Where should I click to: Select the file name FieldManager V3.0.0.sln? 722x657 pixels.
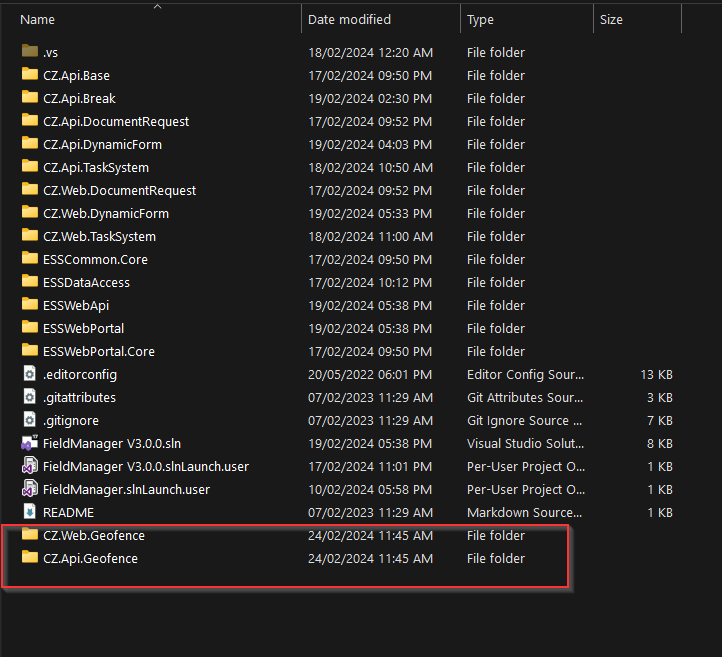coord(112,444)
